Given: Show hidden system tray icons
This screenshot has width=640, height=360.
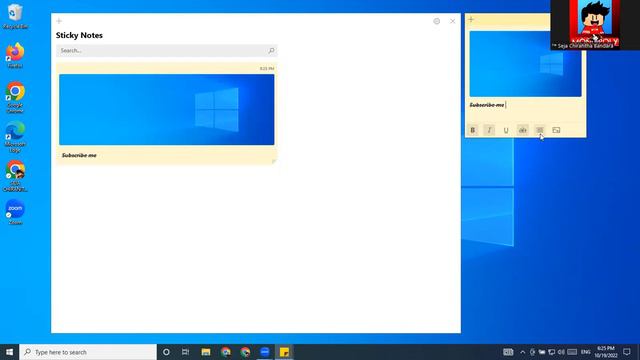Looking at the screenshot, I should [522, 352].
